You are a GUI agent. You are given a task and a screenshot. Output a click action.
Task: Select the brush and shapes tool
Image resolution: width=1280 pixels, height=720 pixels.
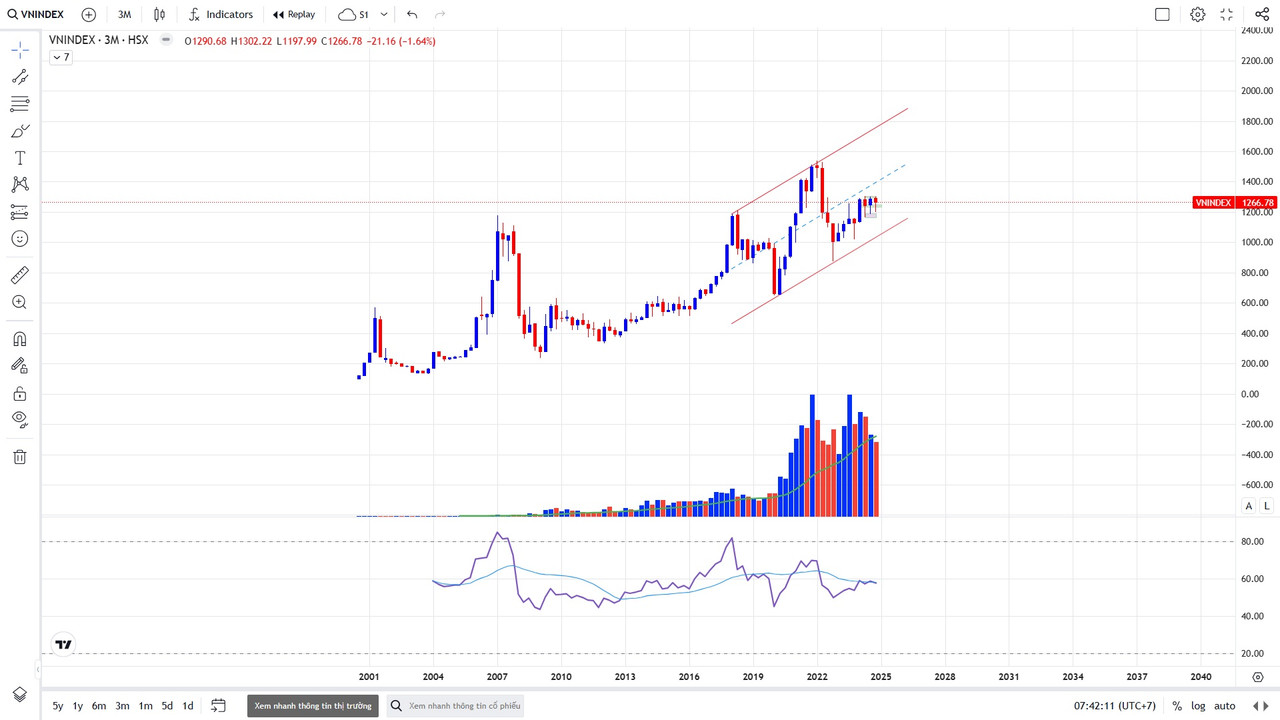20,131
